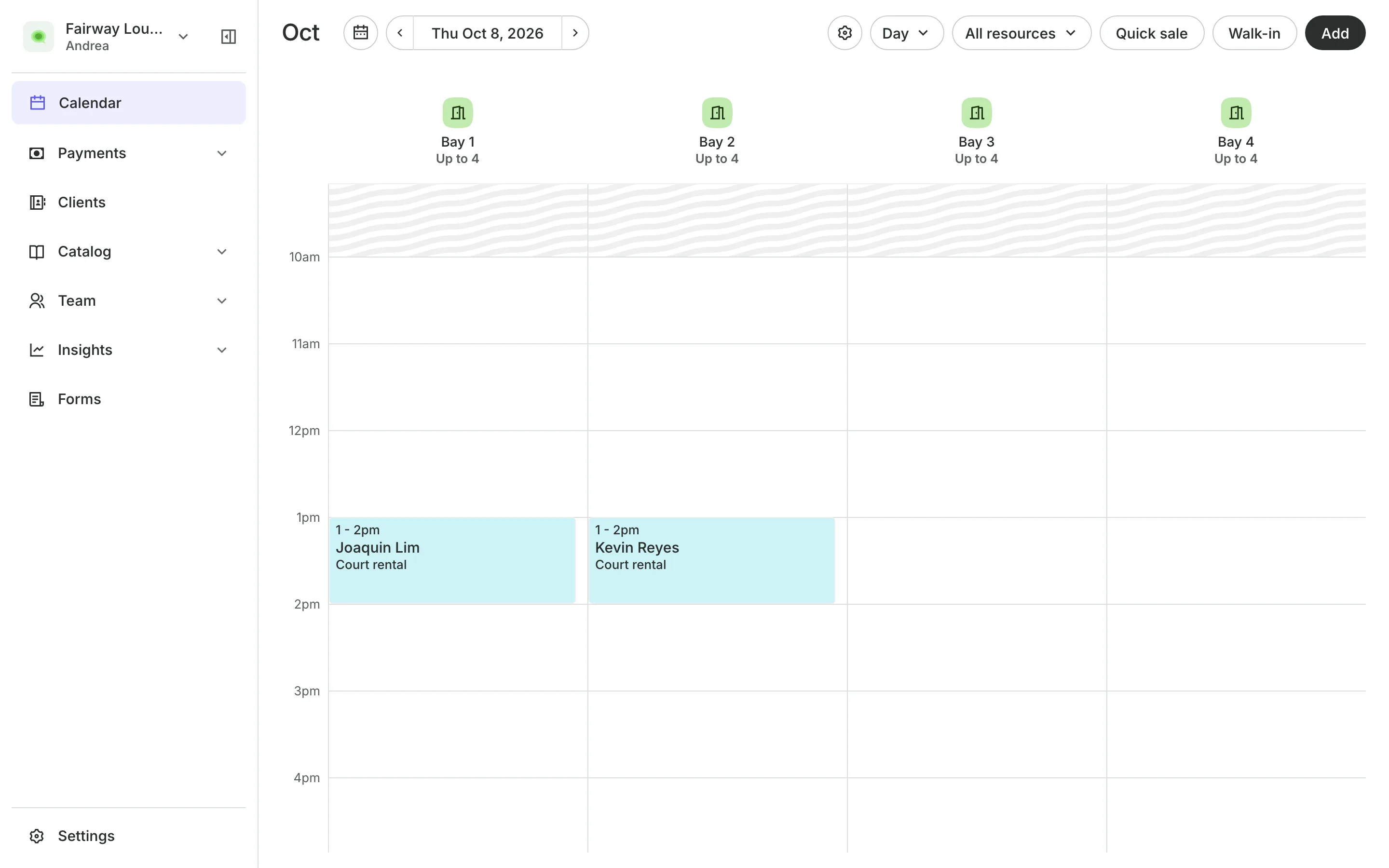The width and height of the screenshot is (1389, 868).
Task: Open the Day view dropdown
Action: [x=906, y=33]
